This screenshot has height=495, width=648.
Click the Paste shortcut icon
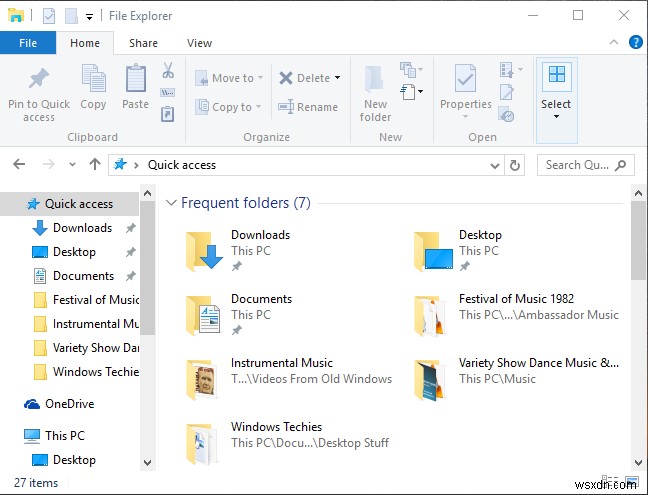167,114
